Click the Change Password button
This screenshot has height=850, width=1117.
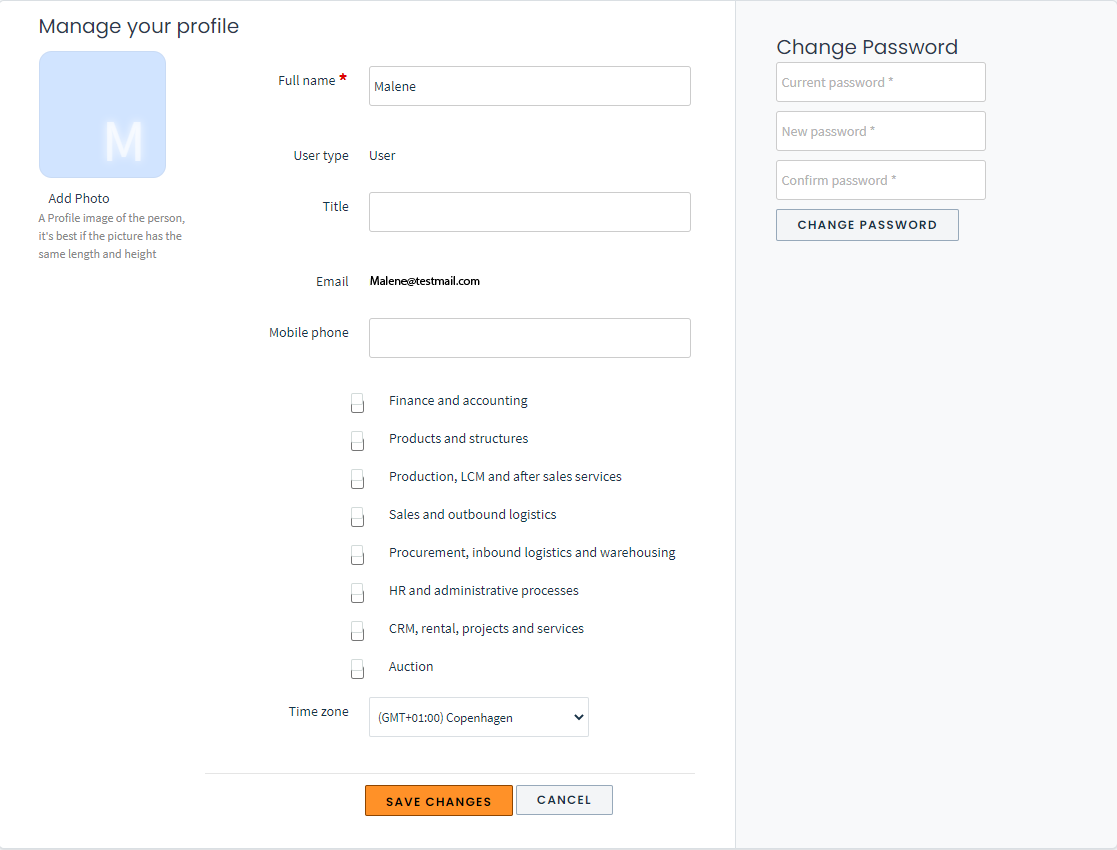pos(867,224)
